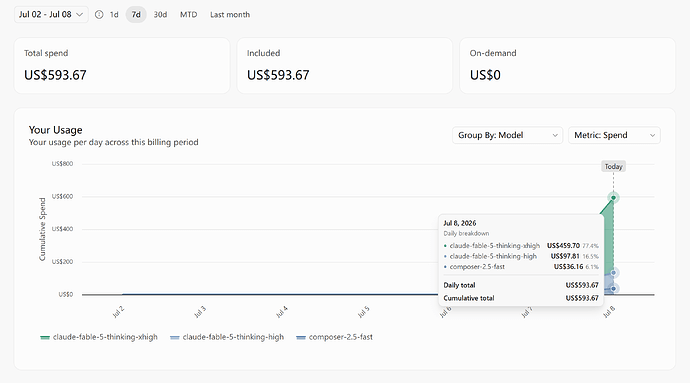Open the Jul 02 - Jul 08 date range dropdown
This screenshot has width=690, height=383.
(x=51, y=15)
